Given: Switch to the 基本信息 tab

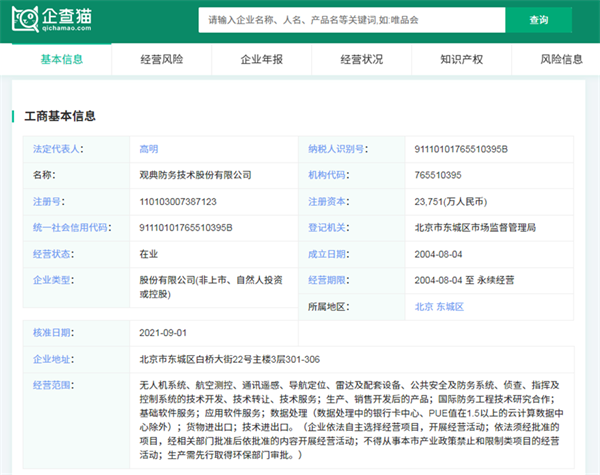Looking at the screenshot, I should [x=62, y=59].
